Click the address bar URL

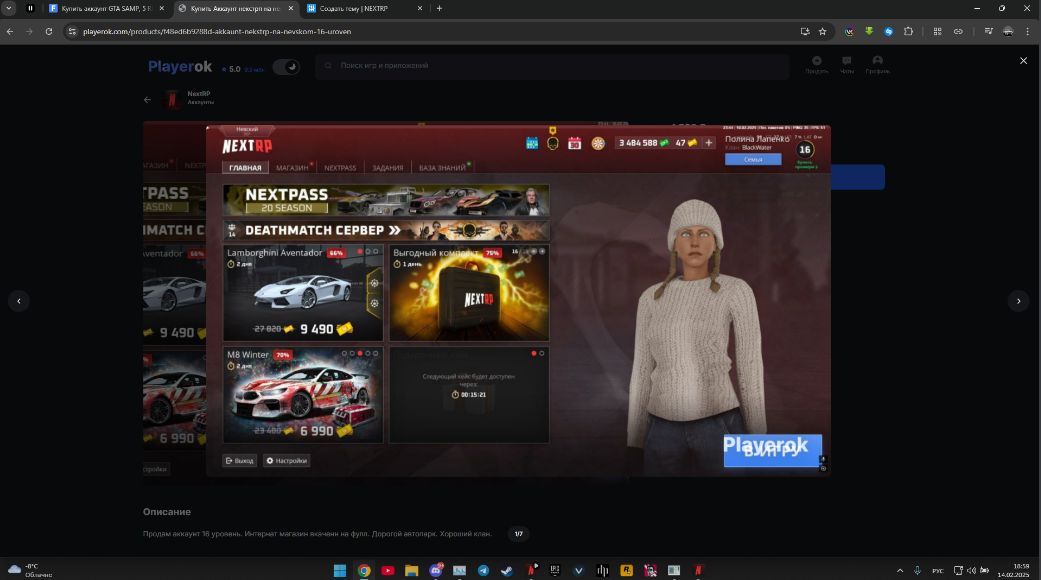217,31
